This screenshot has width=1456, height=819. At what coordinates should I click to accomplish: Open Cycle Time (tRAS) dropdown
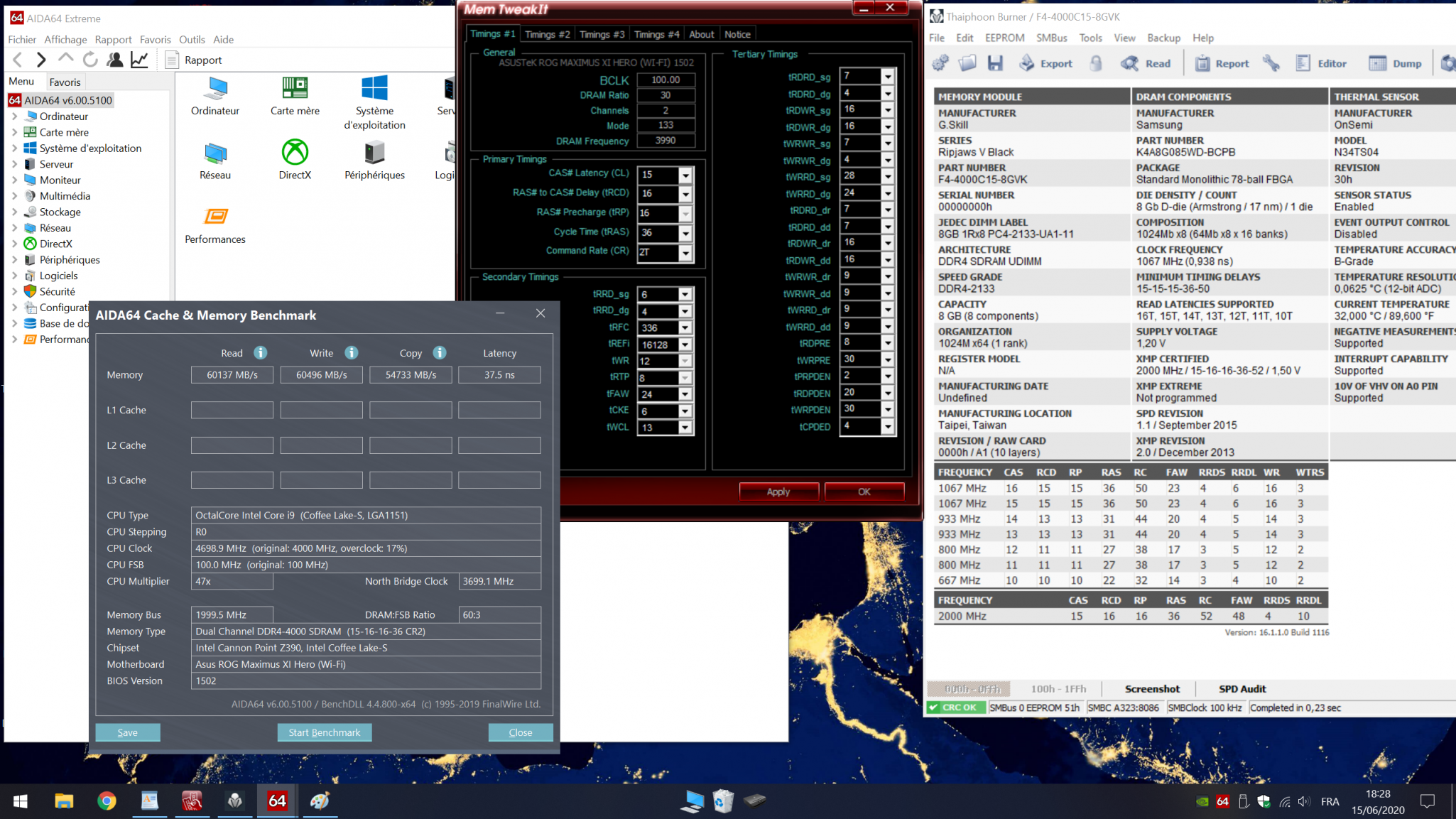point(685,233)
